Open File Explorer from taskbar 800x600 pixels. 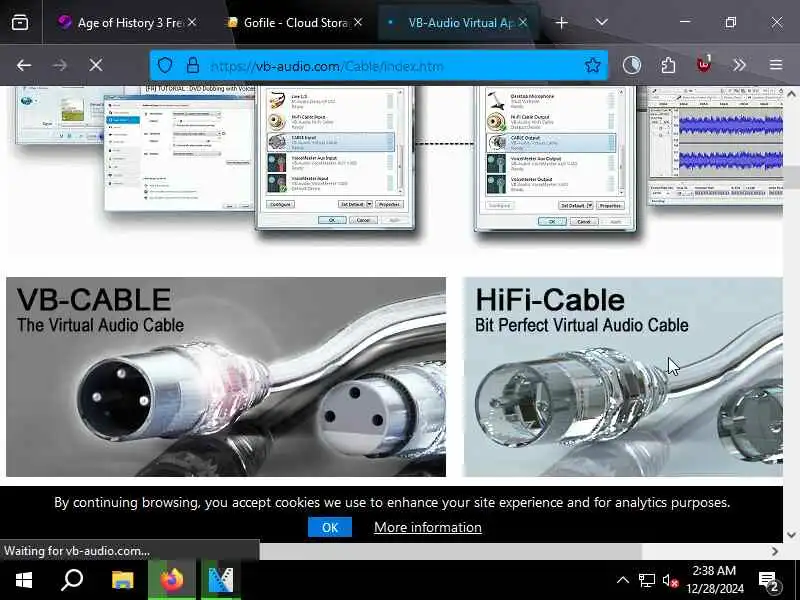(x=122, y=580)
